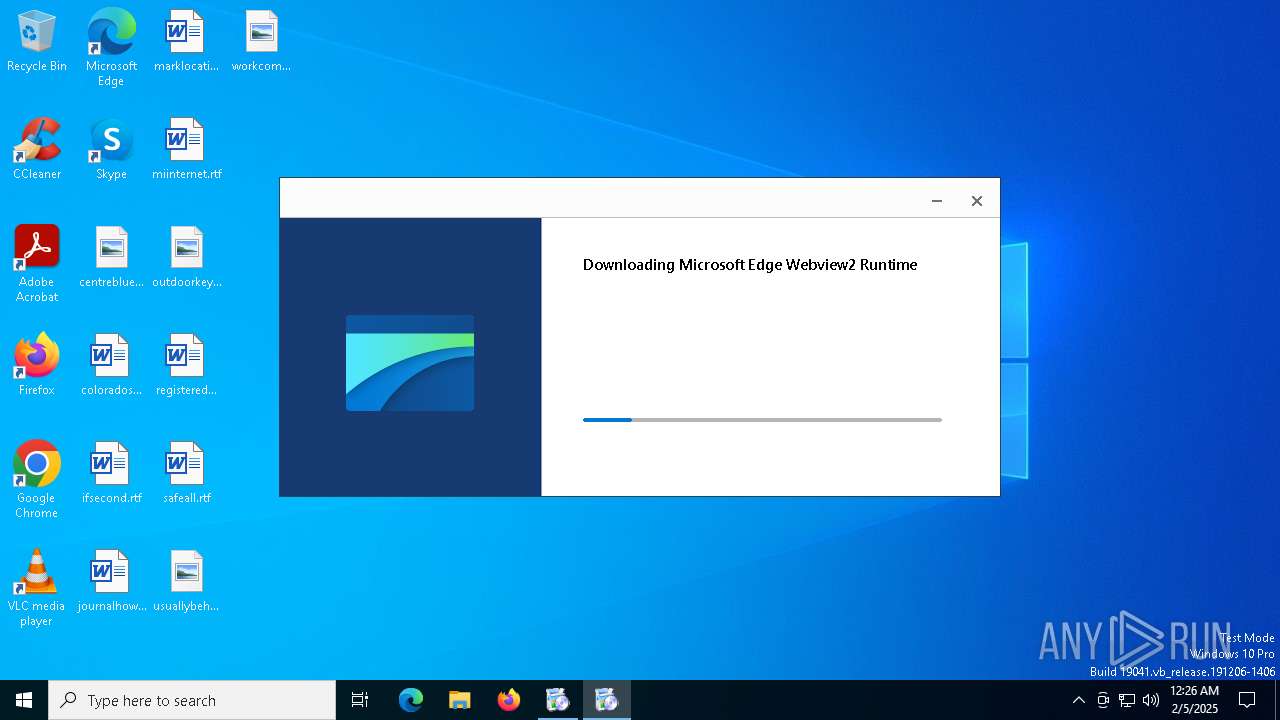Select the CCleaner desktop shortcut

click(37, 150)
